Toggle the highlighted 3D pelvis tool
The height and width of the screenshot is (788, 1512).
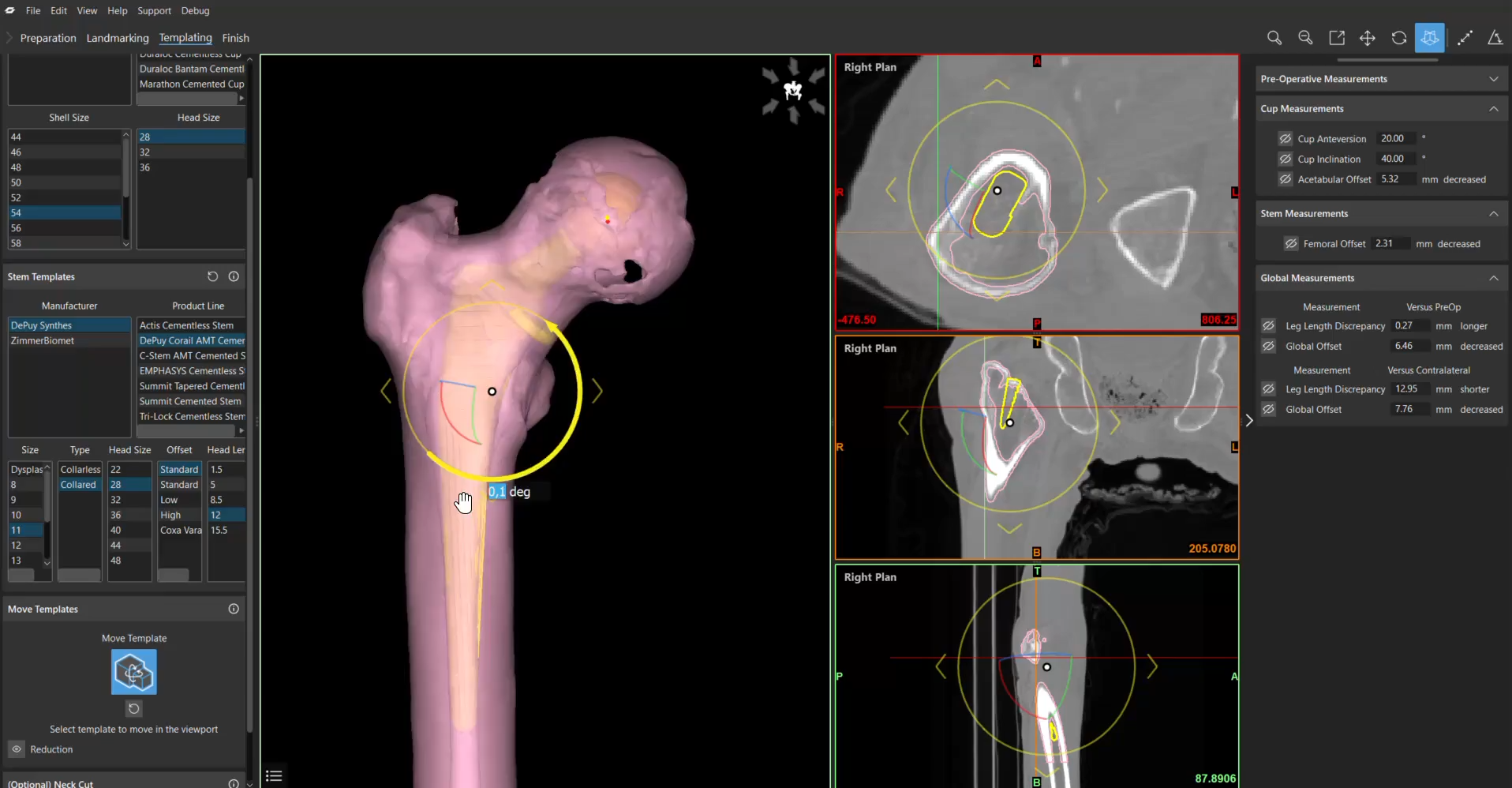(1430, 38)
